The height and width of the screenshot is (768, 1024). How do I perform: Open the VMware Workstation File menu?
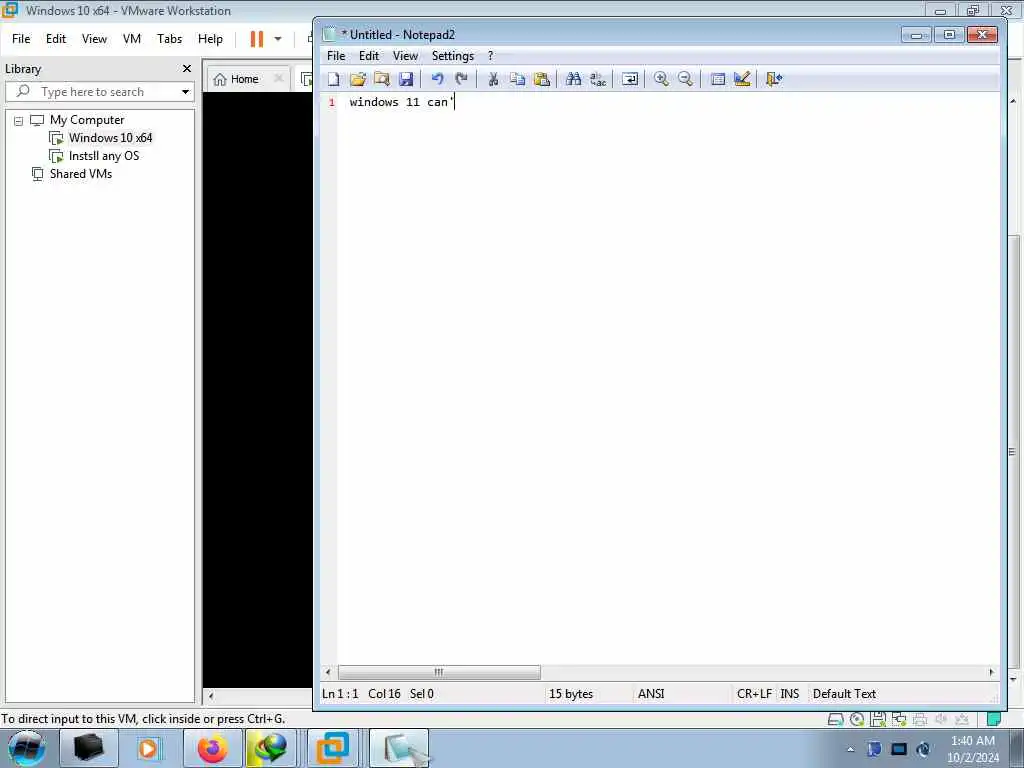[x=21, y=39]
